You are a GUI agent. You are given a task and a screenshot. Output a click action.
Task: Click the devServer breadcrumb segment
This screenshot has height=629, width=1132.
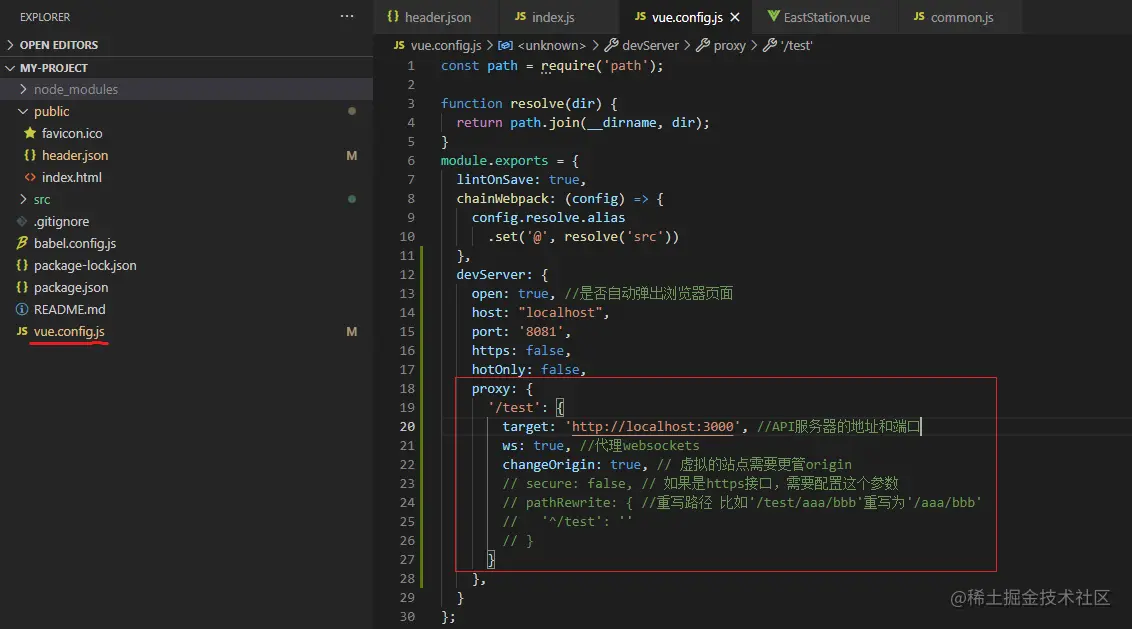coord(650,45)
